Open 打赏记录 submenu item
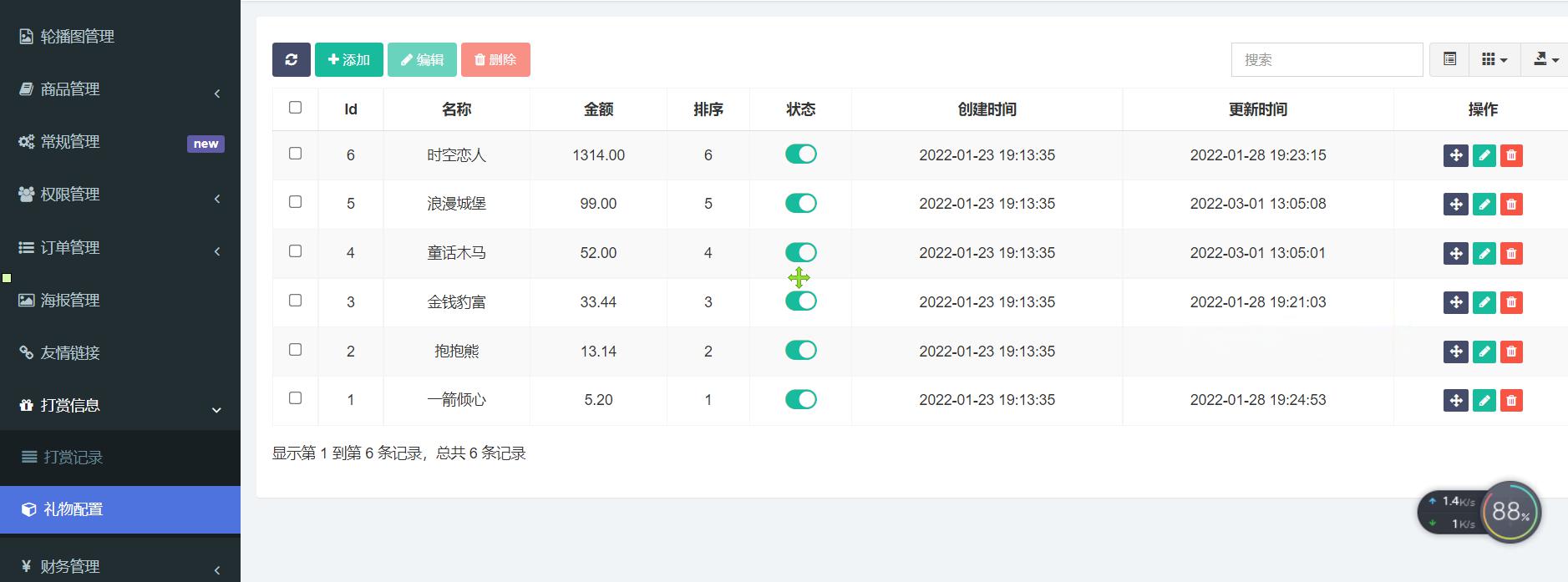 (x=120, y=458)
